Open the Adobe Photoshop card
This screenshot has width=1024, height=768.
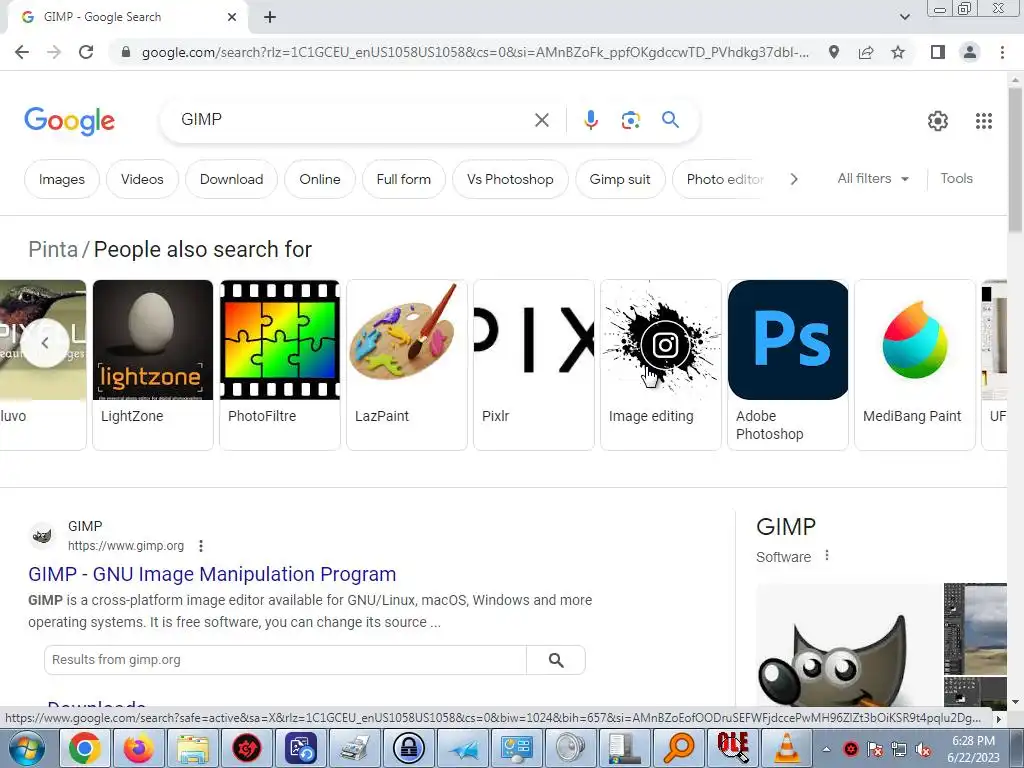788,364
